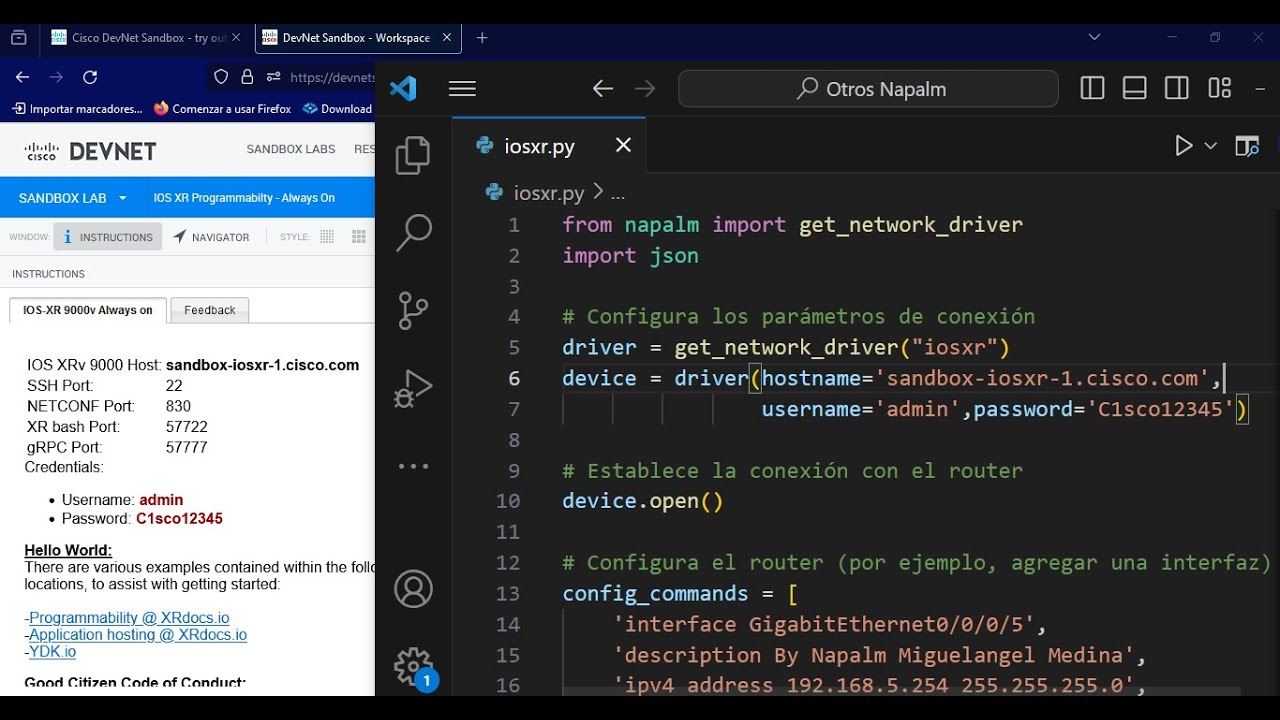This screenshot has height=720, width=1280.
Task: Toggle the secondary side bar layout
Action: (1176, 89)
